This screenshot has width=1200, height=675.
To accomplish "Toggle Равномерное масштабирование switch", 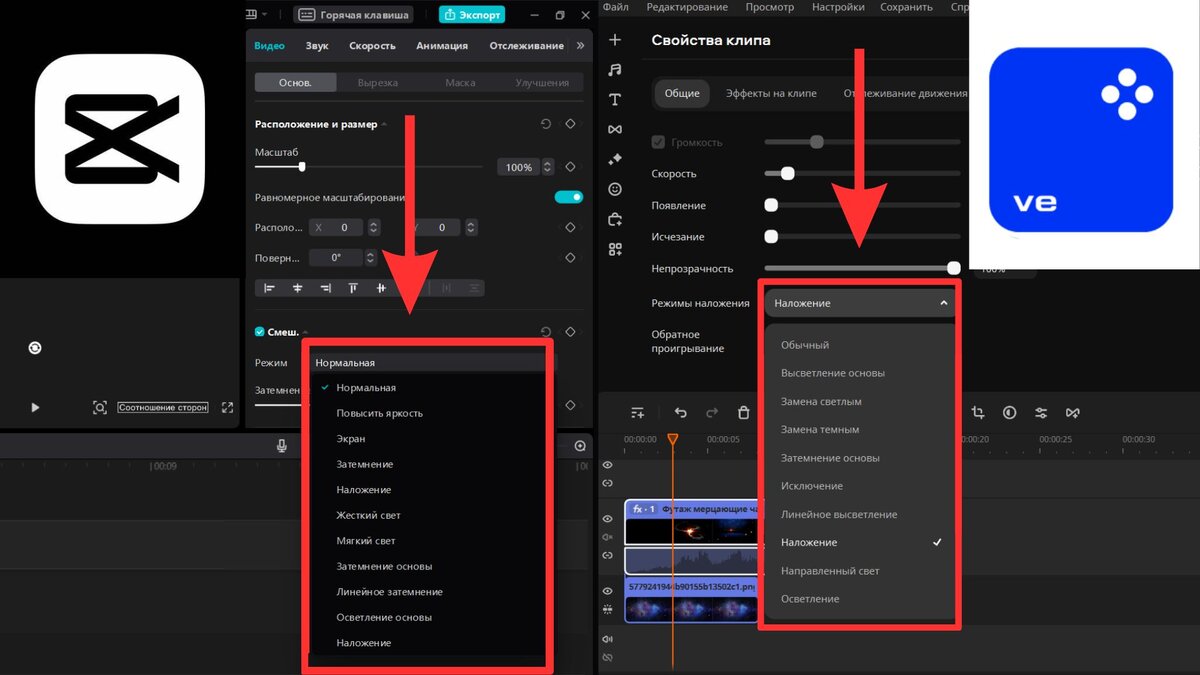I will (x=568, y=197).
